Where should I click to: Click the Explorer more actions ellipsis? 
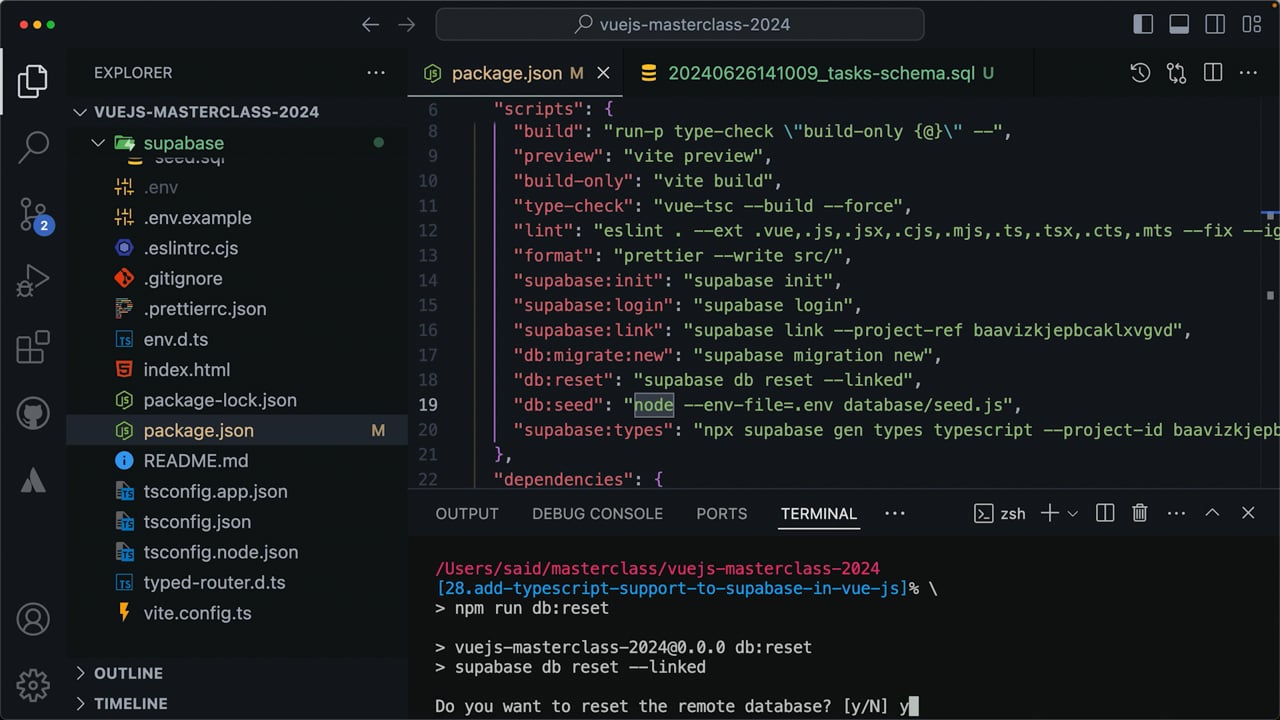pyautogui.click(x=376, y=73)
